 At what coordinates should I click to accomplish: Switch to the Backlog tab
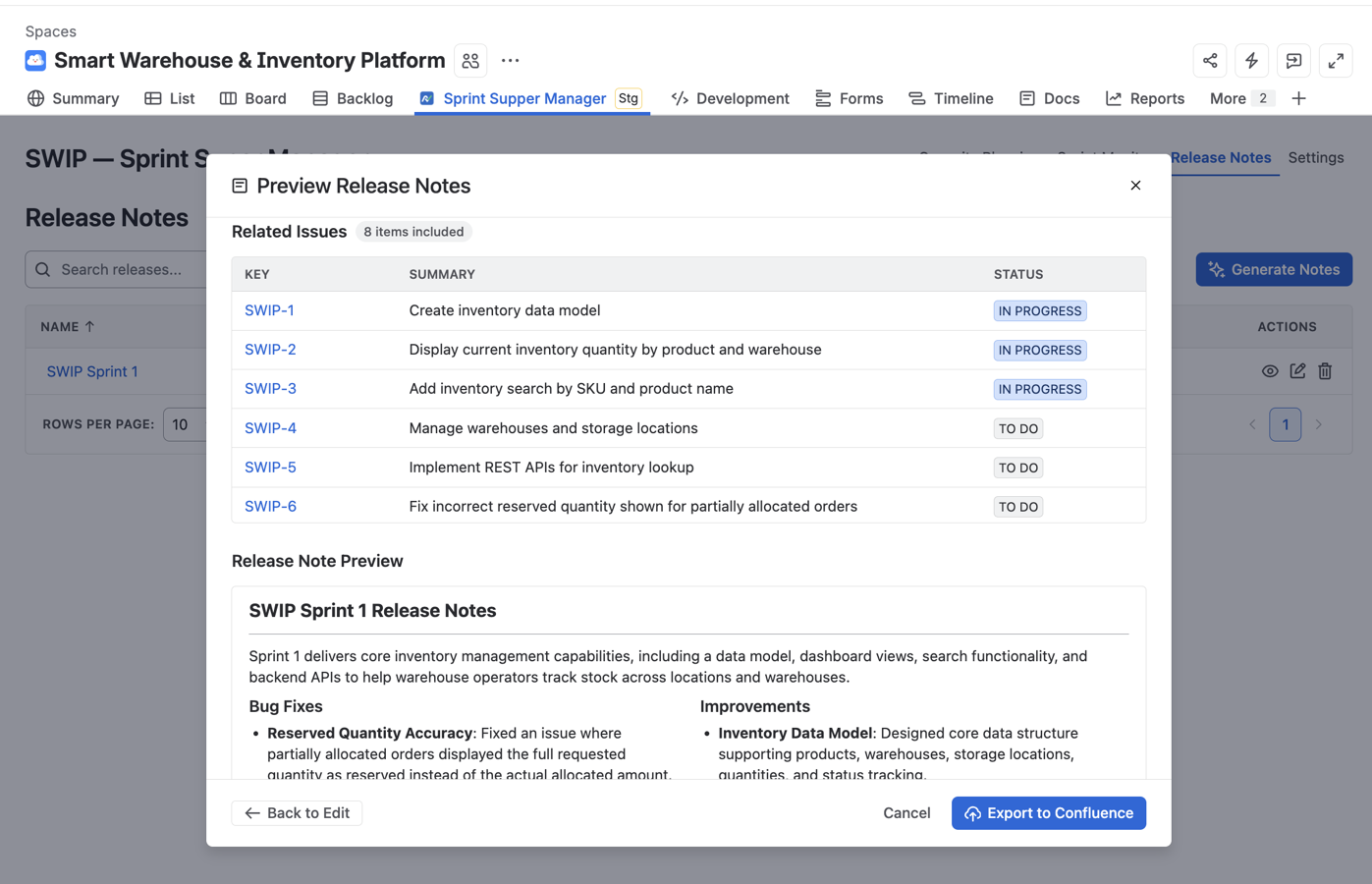pyautogui.click(x=353, y=98)
